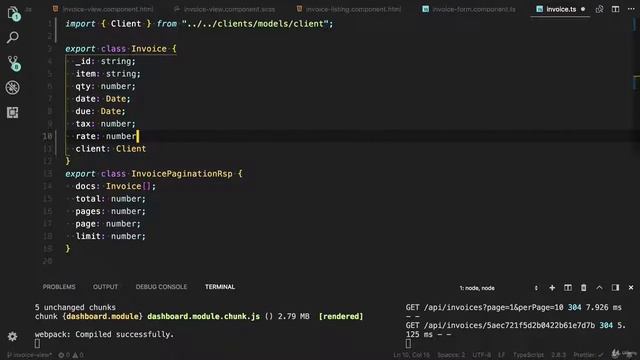Kill terminal with the trash icon
640x360 pixels.
tap(584, 288)
